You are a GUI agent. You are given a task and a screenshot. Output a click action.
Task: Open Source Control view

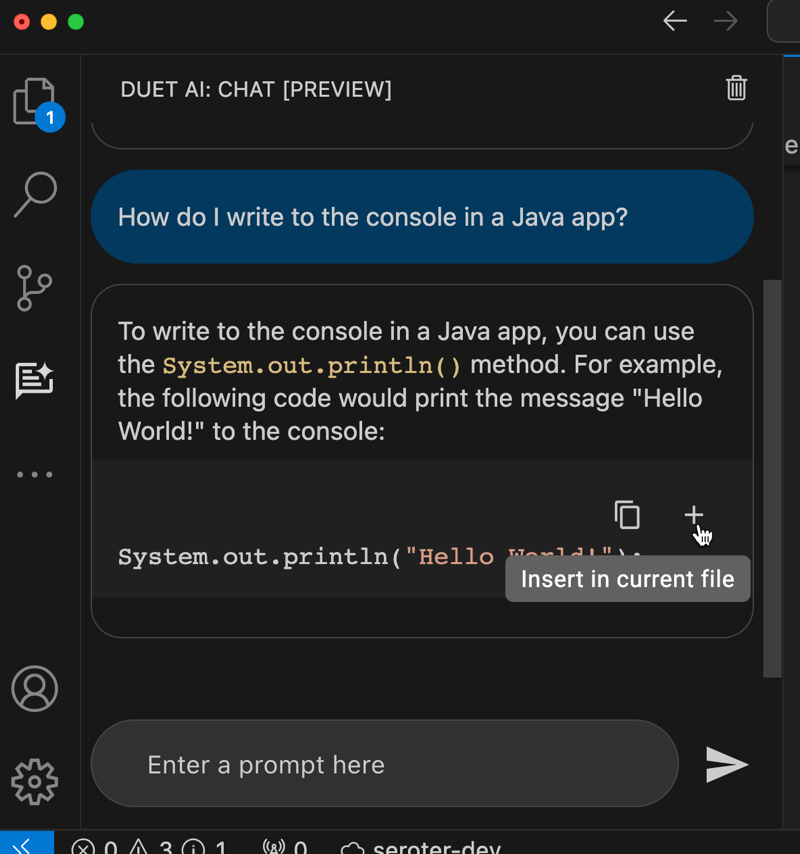click(35, 288)
